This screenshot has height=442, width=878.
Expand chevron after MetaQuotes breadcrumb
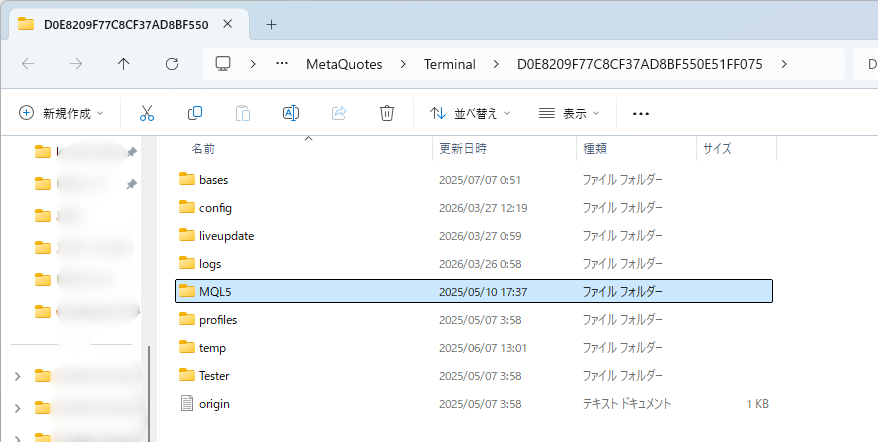click(x=403, y=64)
